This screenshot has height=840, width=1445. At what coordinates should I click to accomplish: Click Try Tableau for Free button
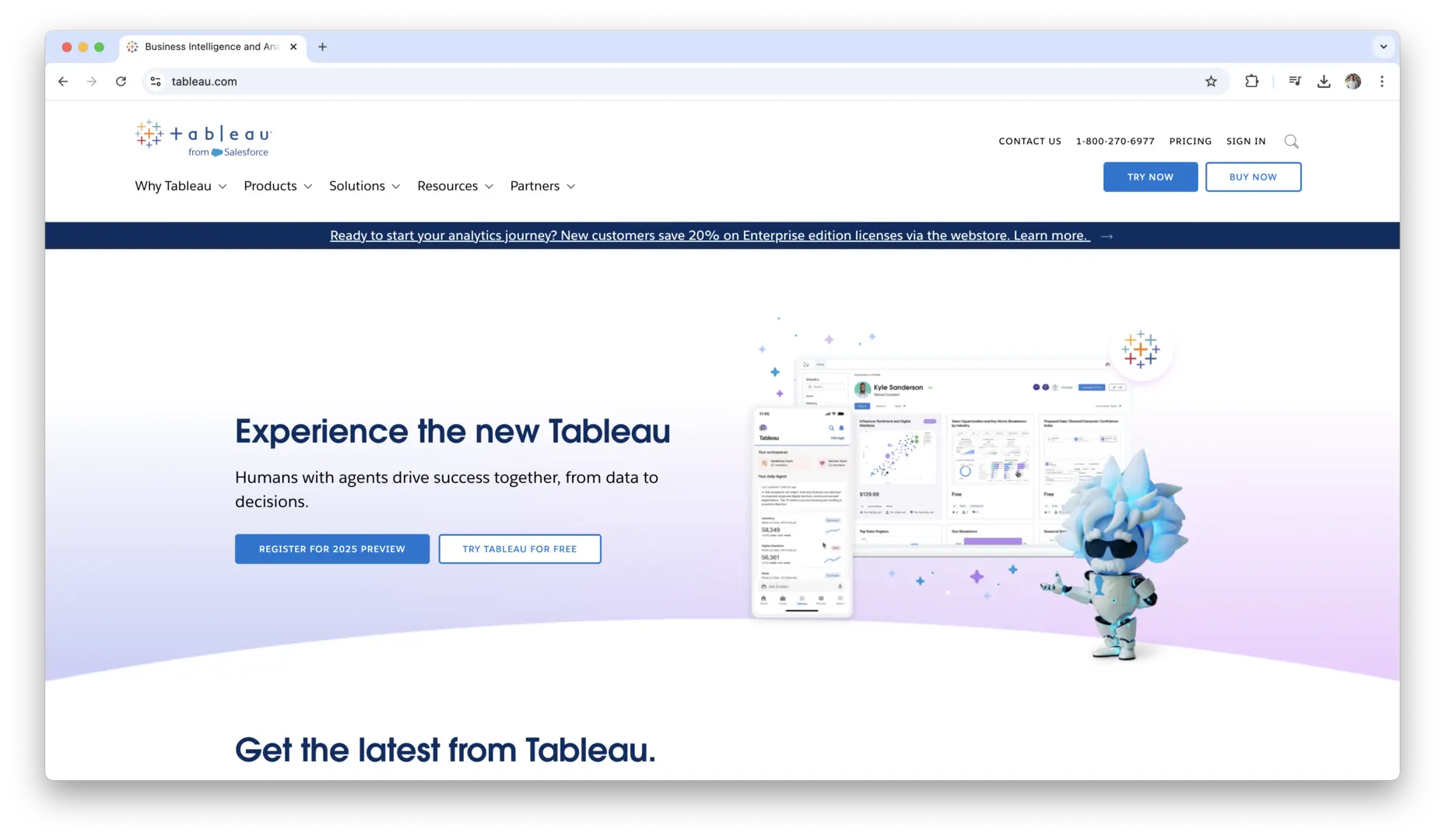tap(520, 549)
